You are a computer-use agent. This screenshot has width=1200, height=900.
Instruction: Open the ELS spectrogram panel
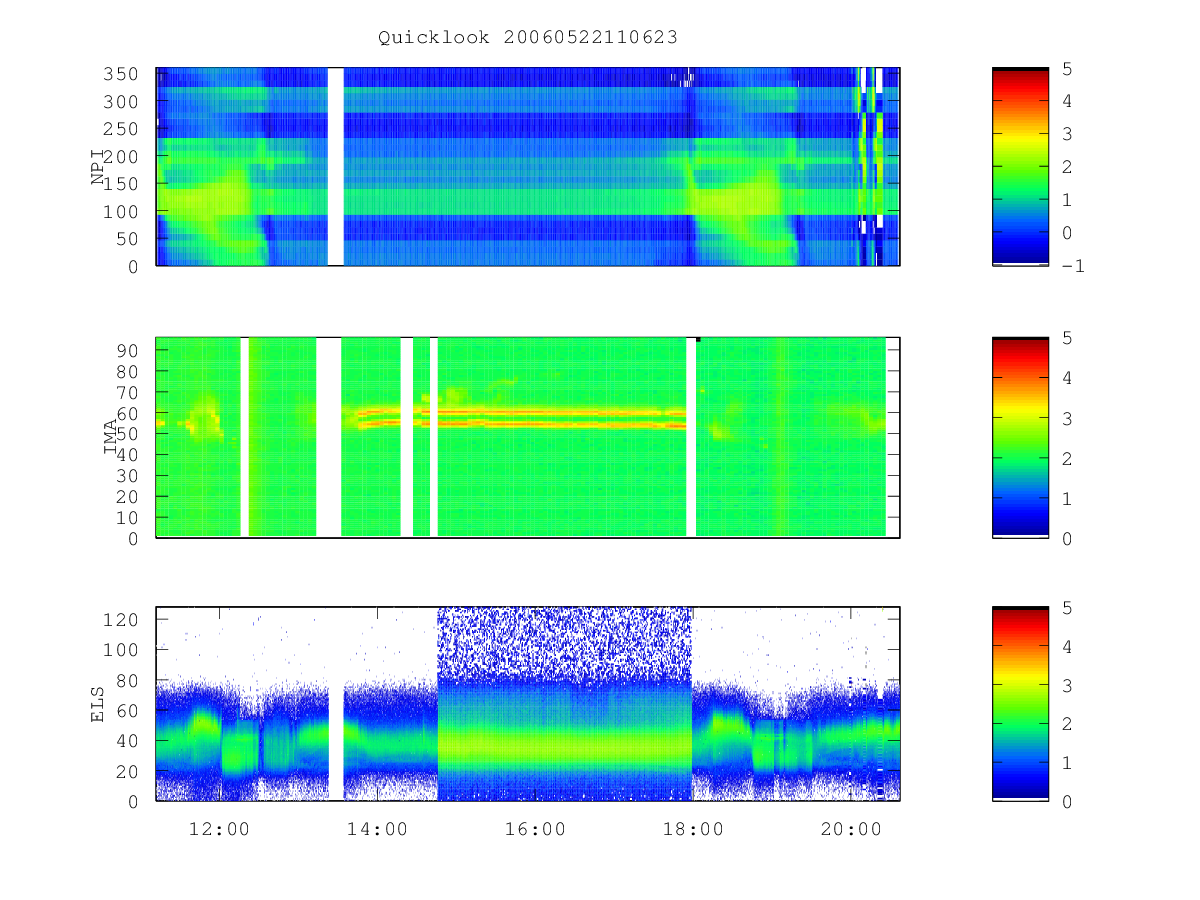528,704
